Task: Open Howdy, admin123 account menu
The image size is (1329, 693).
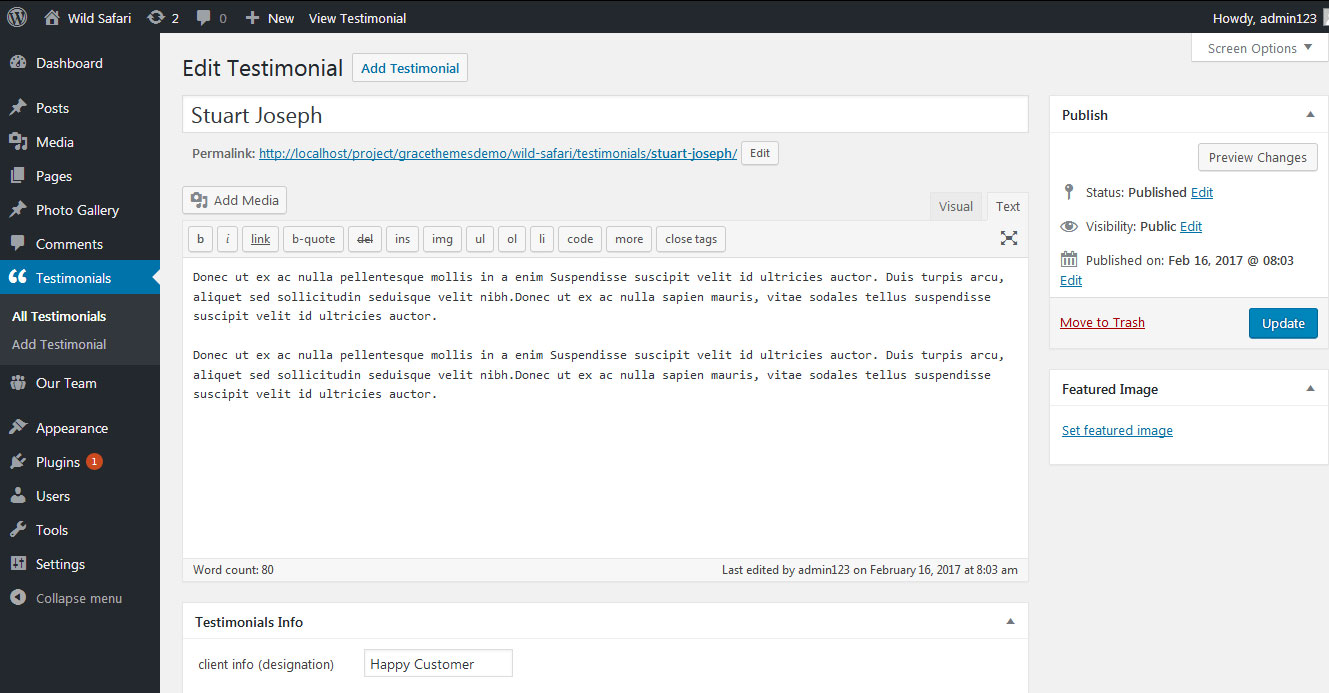Action: (1265, 18)
